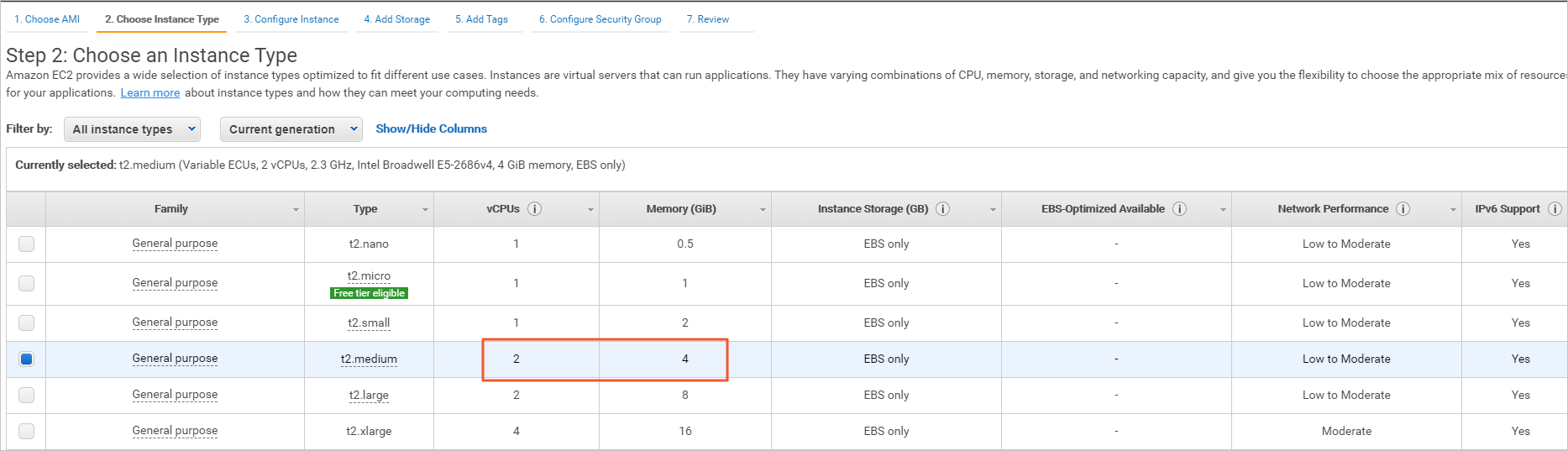The width and height of the screenshot is (1568, 451).
Task: Click the vCPUs info icon
Action: (534, 209)
